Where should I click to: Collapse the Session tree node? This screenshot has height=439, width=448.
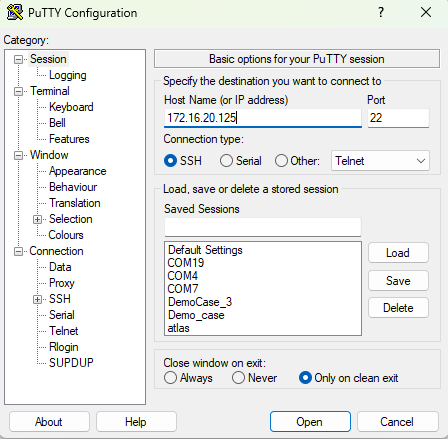pos(18,60)
